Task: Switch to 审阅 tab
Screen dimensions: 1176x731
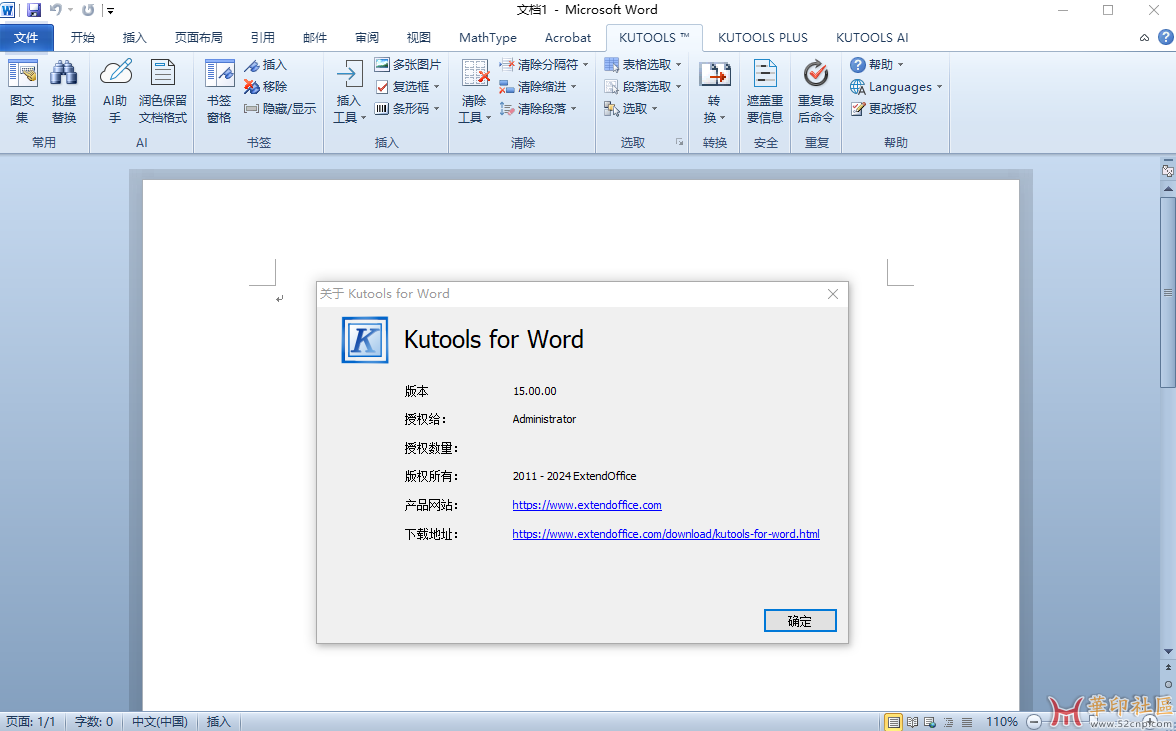Action: [x=367, y=37]
